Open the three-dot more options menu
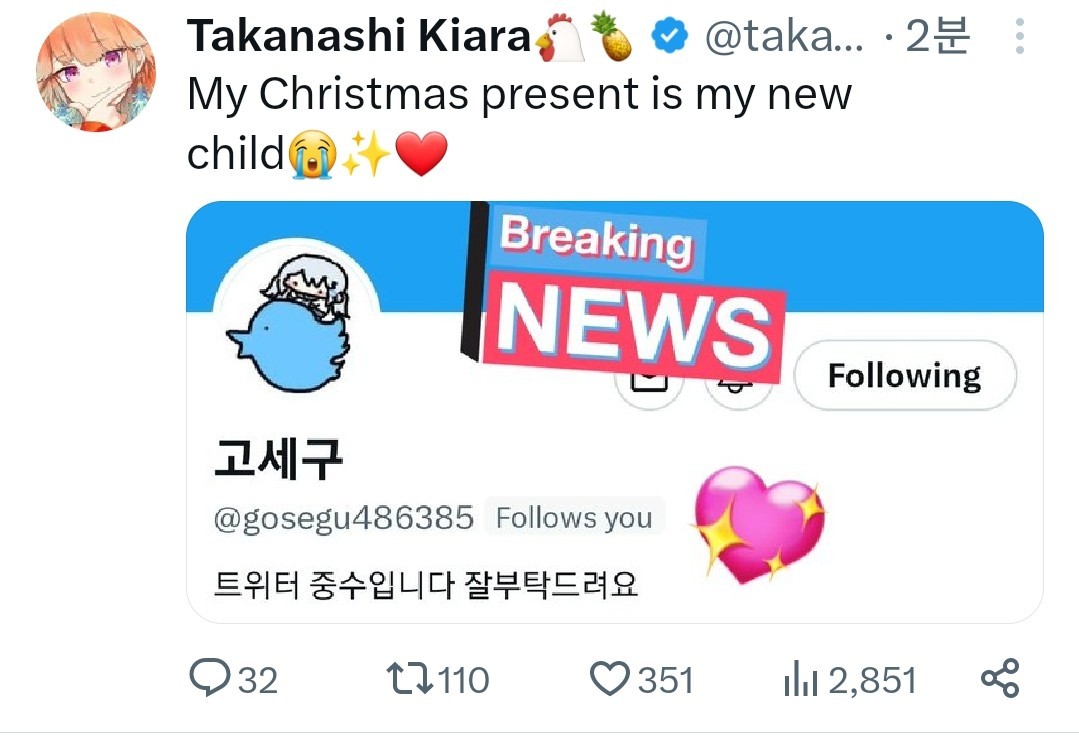This screenshot has height=744, width=1079. pyautogui.click(x=1020, y=36)
